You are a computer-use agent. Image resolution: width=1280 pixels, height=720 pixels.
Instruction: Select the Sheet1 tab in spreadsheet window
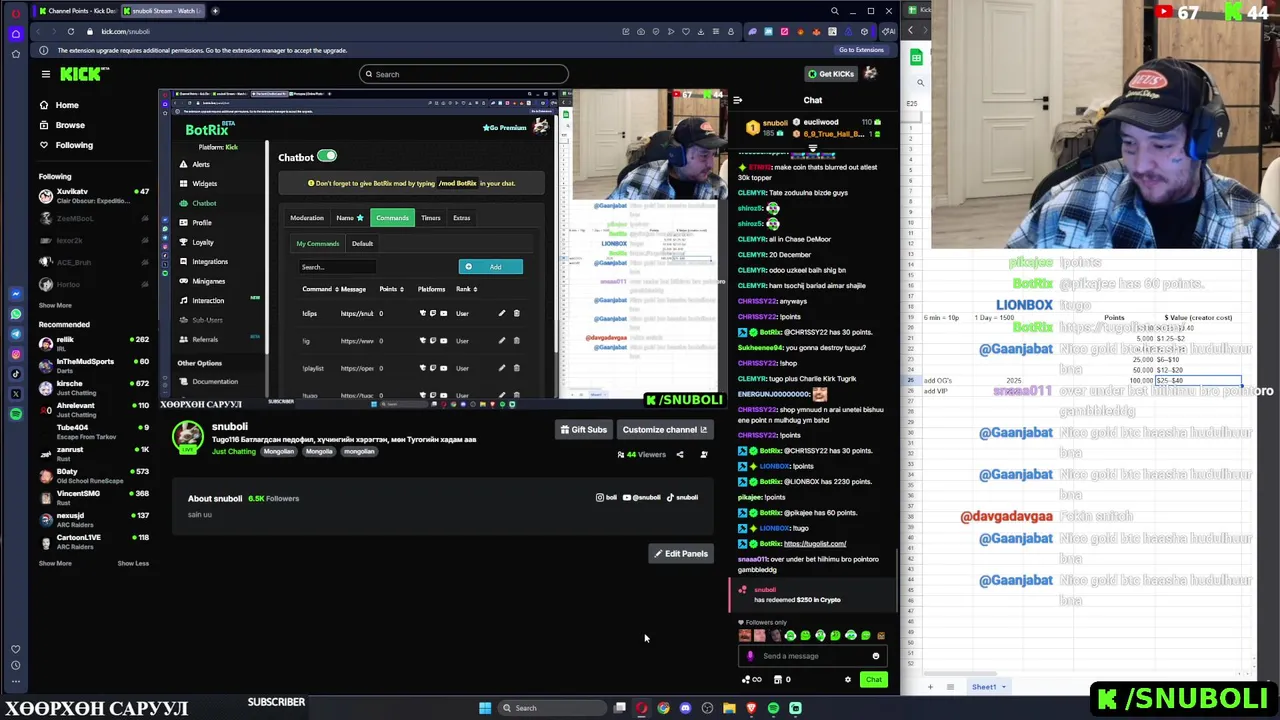(x=988, y=687)
